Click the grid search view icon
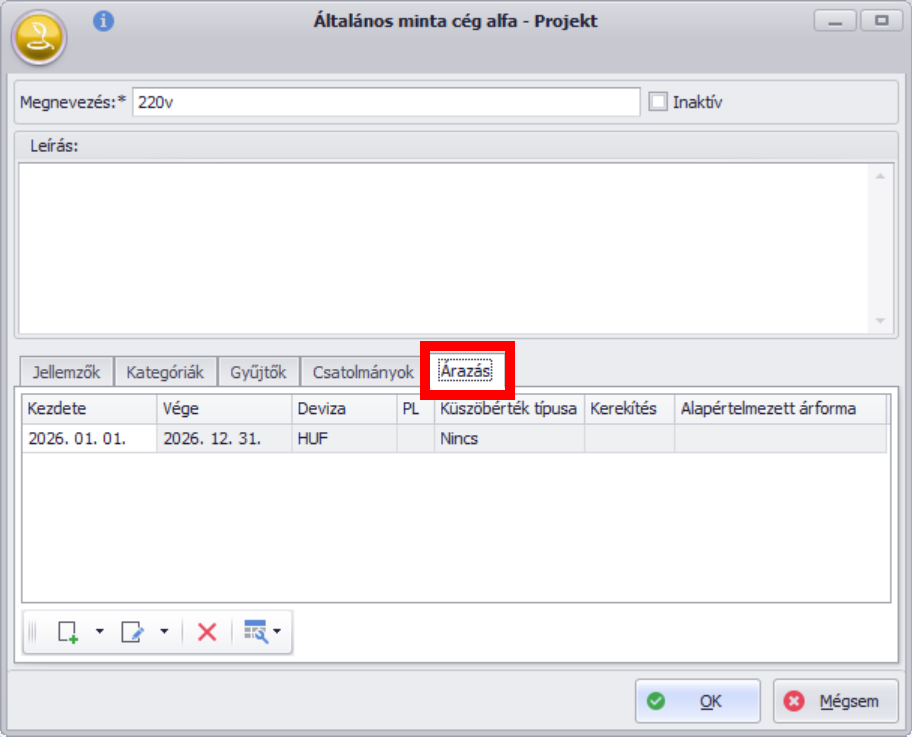The height and width of the screenshot is (737, 912). pyautogui.click(x=256, y=632)
